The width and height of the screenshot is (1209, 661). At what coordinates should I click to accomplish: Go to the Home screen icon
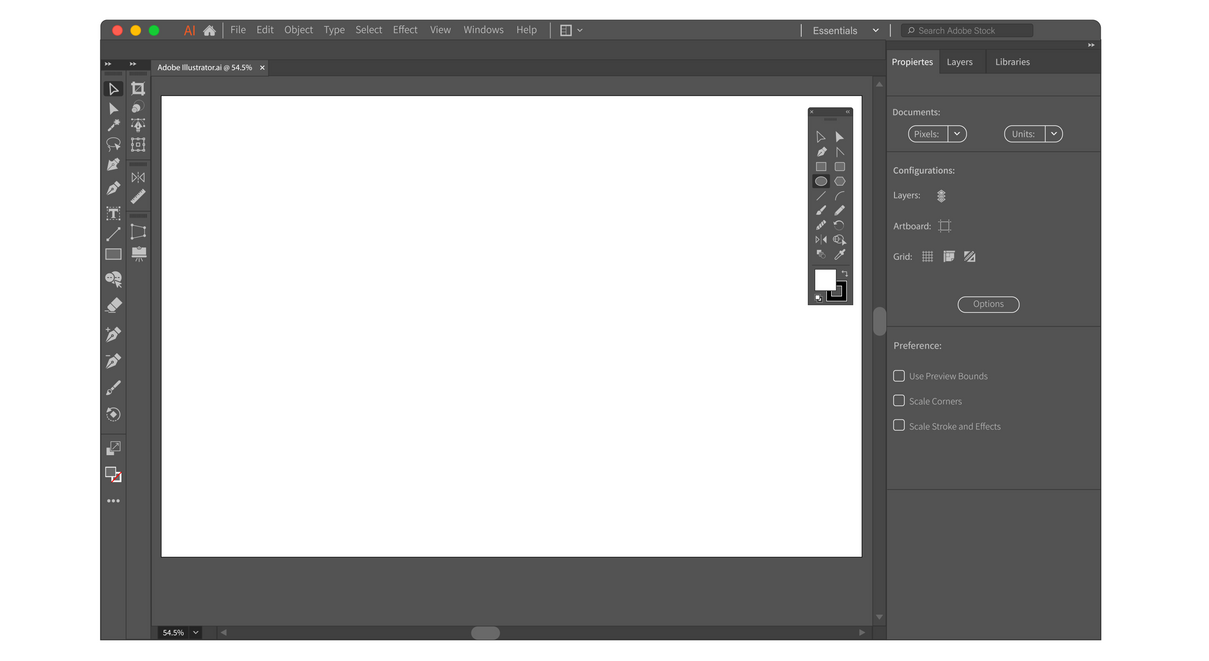[209, 30]
